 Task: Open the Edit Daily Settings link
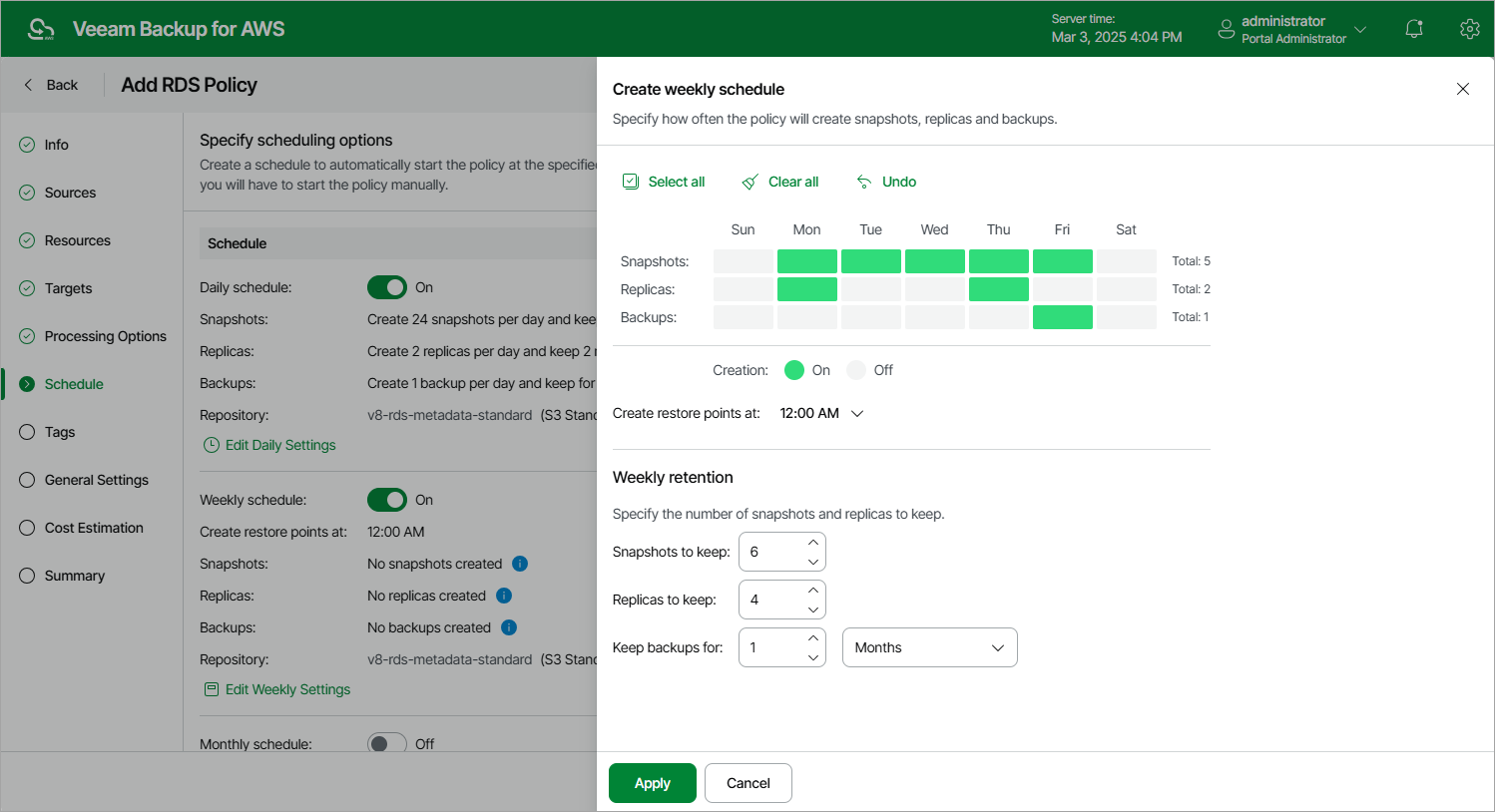click(x=280, y=445)
